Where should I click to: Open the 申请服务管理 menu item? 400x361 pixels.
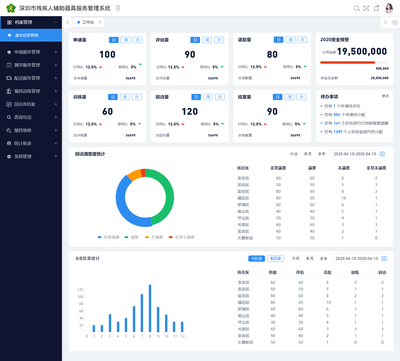click(31, 52)
